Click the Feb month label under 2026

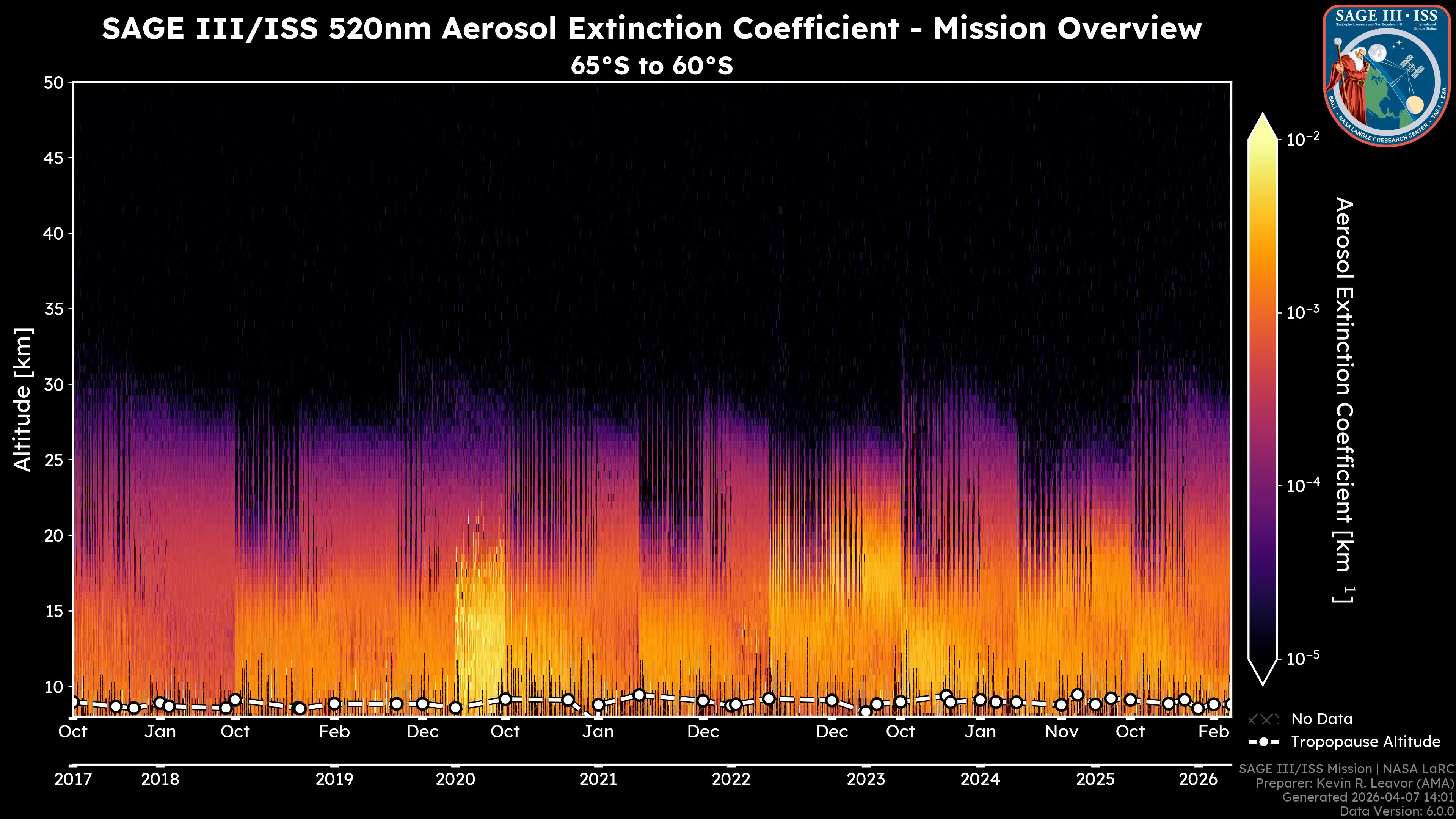1213,731
